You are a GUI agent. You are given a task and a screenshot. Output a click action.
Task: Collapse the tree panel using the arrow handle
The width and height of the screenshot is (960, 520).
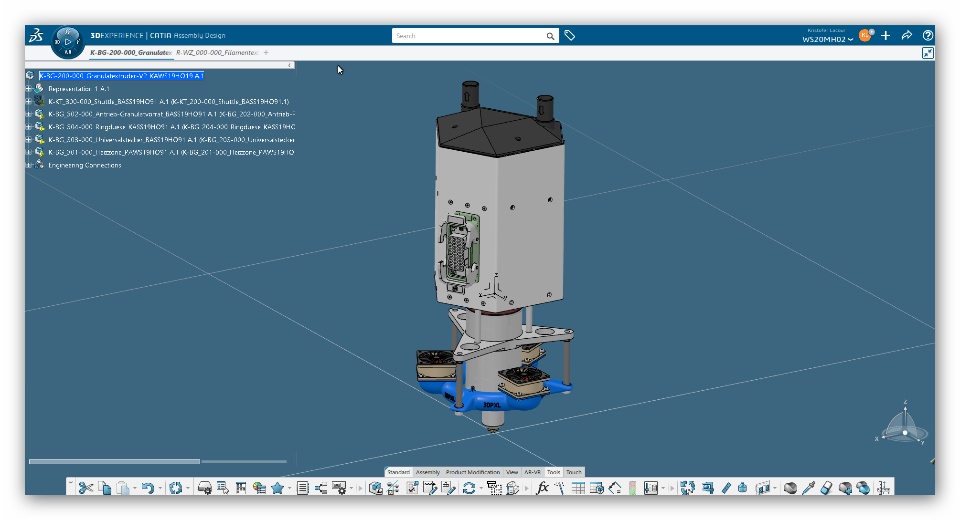(x=290, y=65)
